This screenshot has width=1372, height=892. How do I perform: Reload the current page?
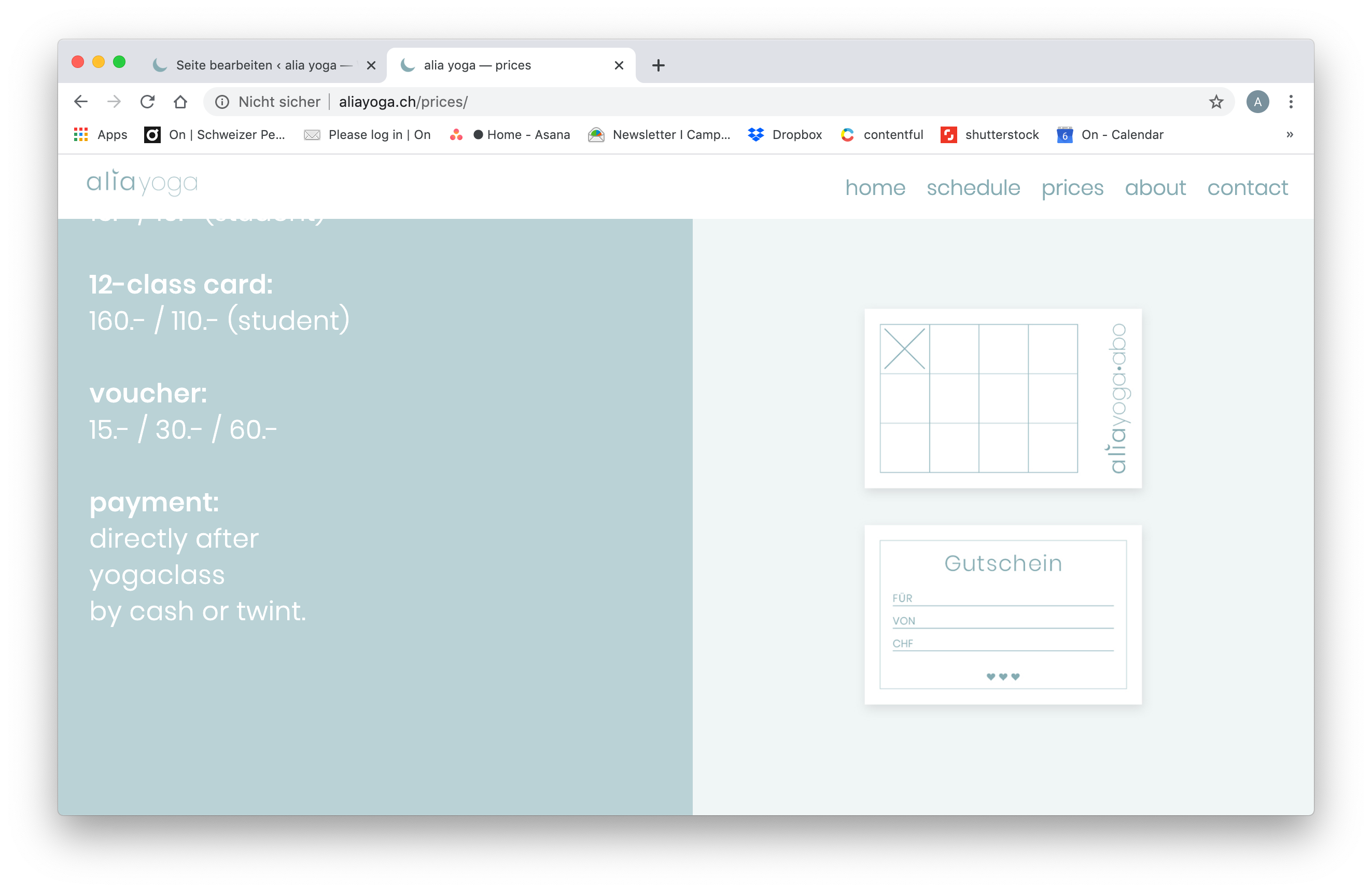tap(148, 102)
